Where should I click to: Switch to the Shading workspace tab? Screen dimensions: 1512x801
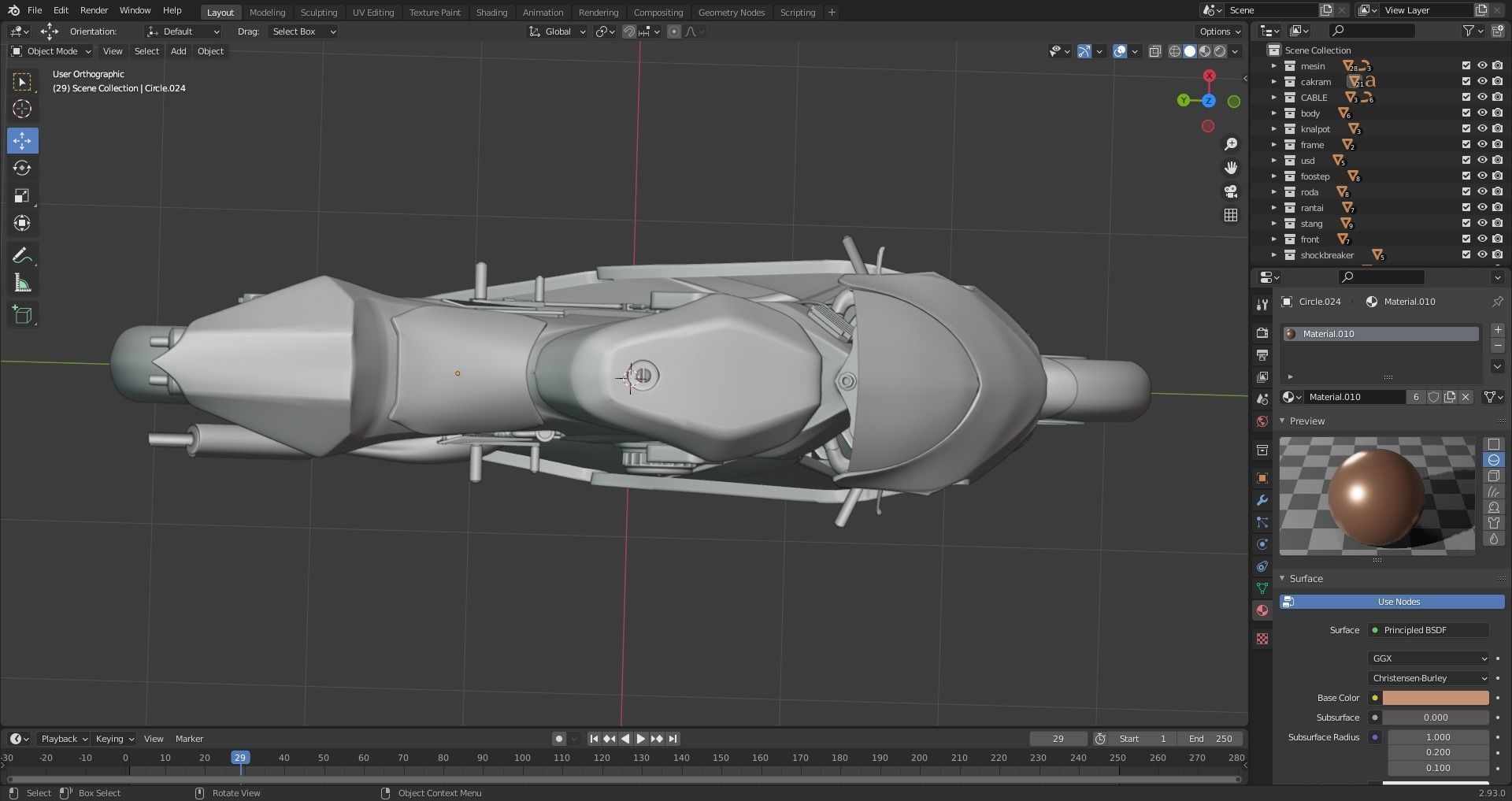491,13
